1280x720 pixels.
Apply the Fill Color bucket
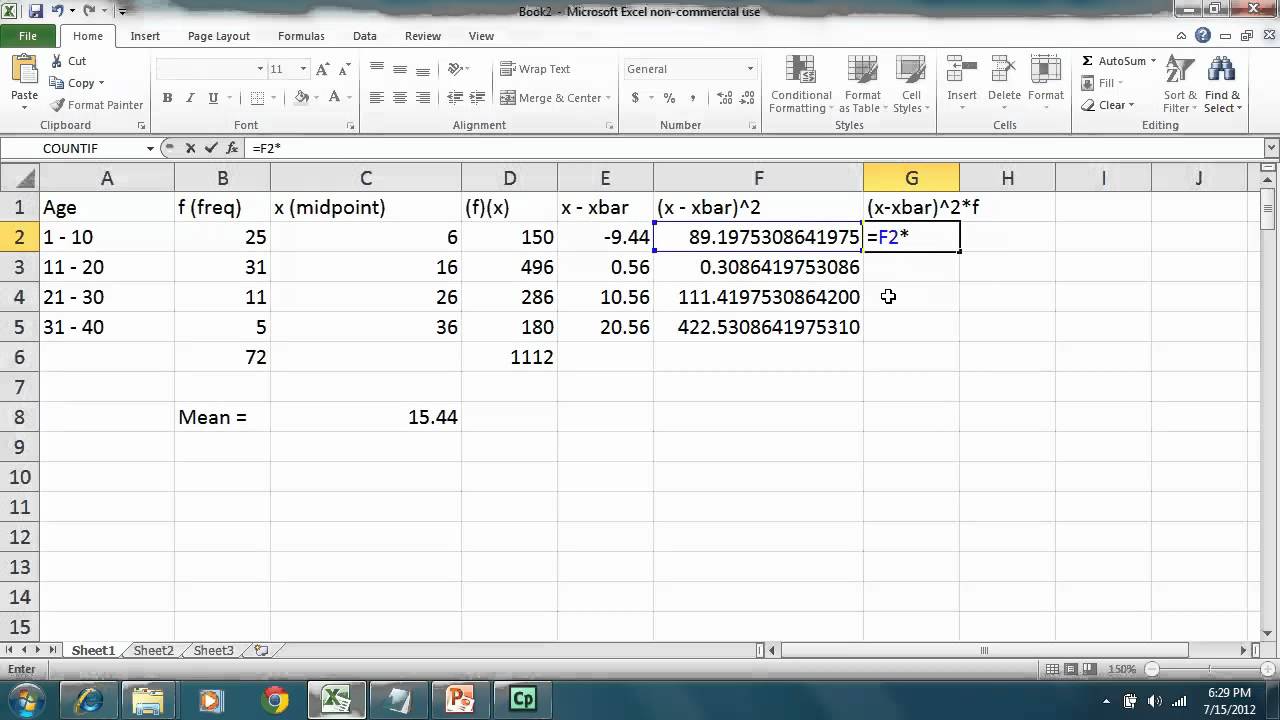(x=300, y=98)
